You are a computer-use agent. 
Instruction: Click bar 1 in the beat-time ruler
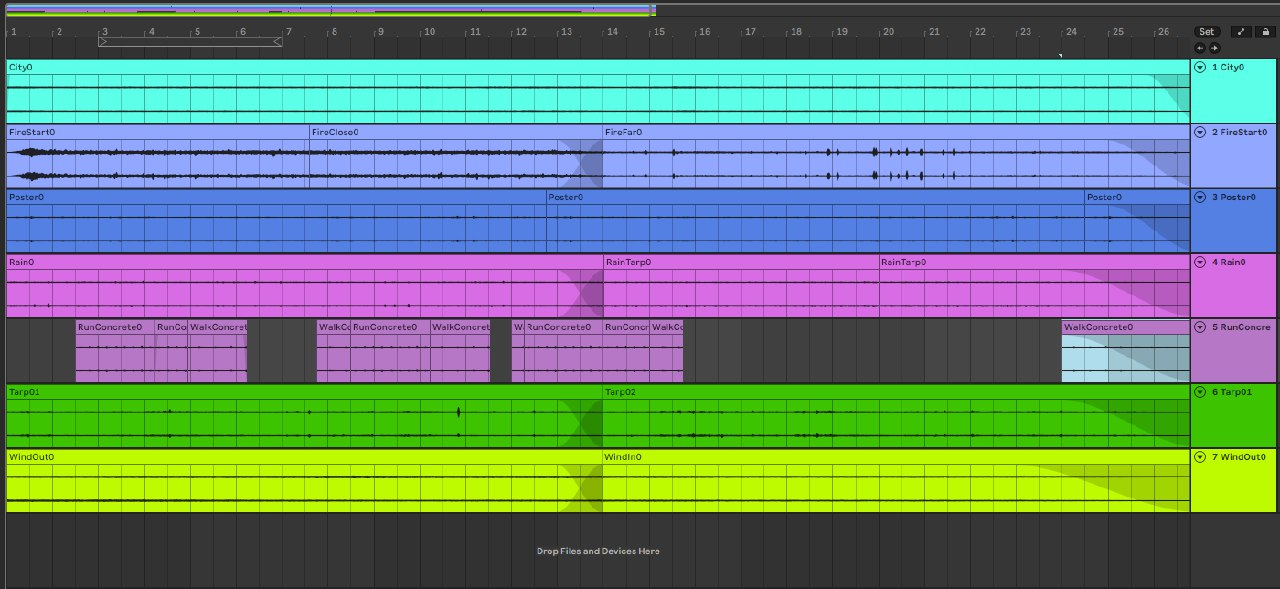(x=14, y=32)
